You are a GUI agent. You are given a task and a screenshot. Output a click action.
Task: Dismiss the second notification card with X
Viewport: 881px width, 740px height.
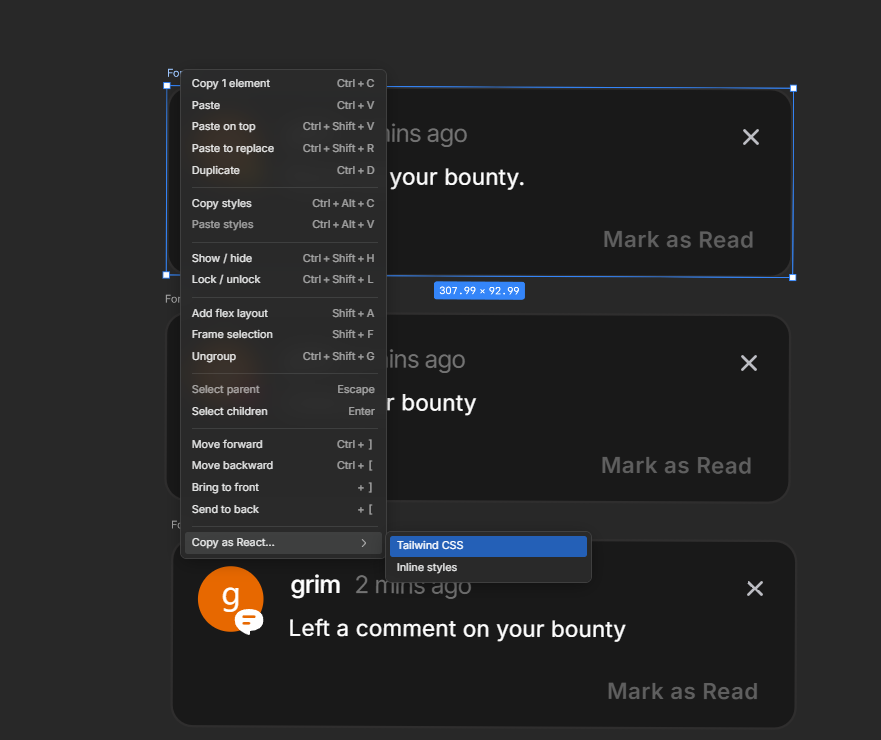pyautogui.click(x=749, y=363)
